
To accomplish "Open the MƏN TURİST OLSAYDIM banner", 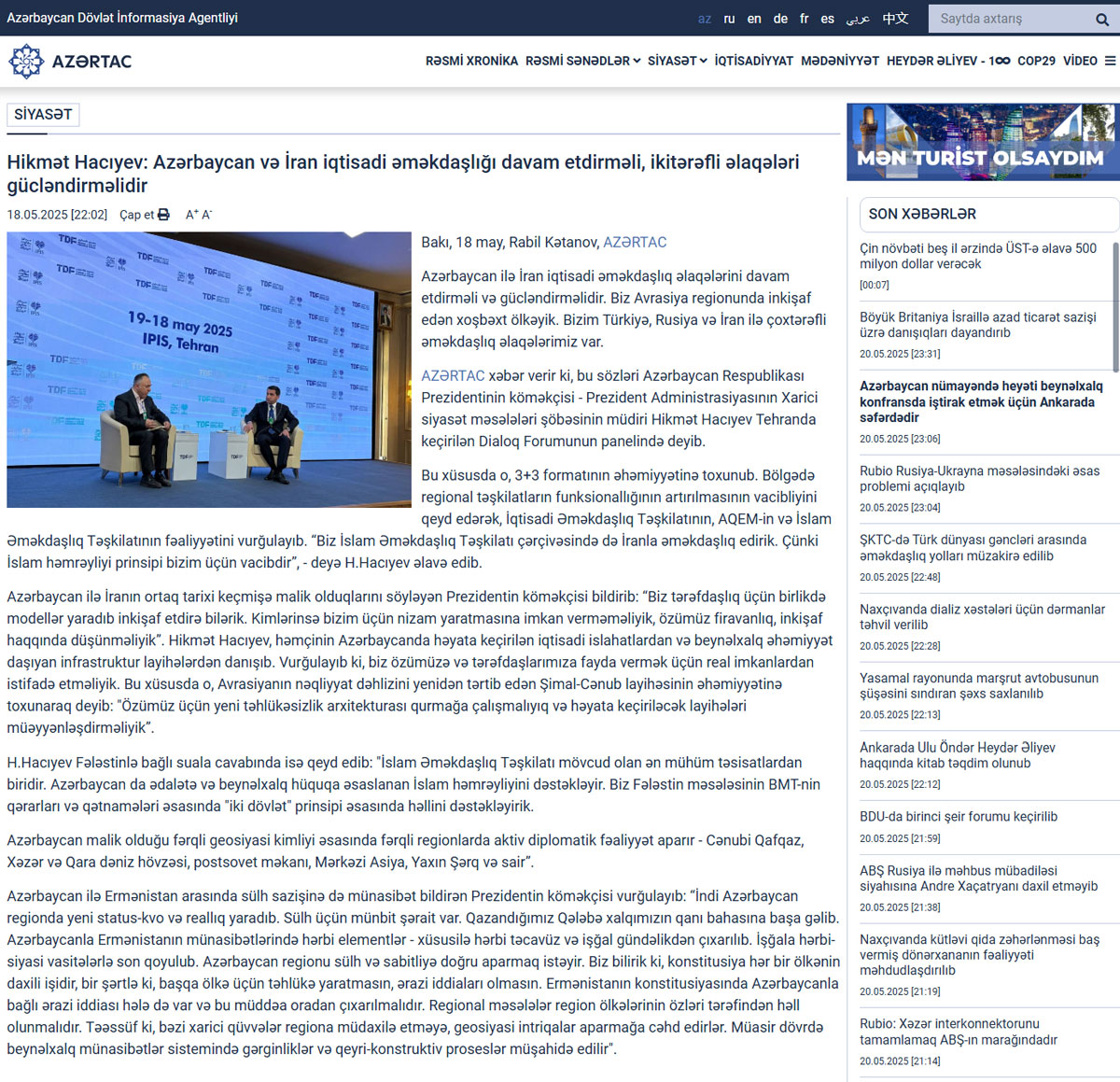I will pos(982,142).
